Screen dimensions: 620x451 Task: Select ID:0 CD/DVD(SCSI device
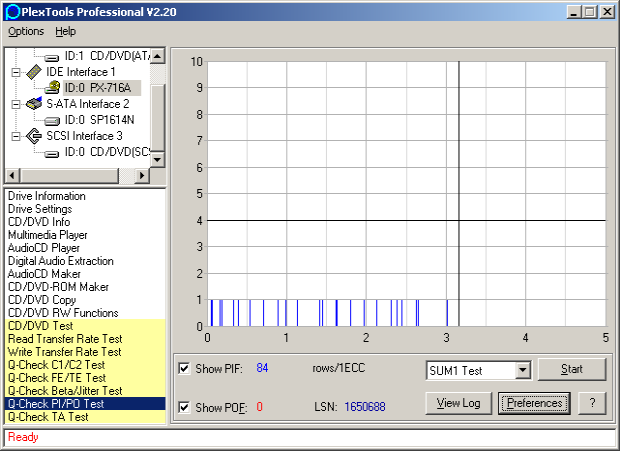[107, 152]
